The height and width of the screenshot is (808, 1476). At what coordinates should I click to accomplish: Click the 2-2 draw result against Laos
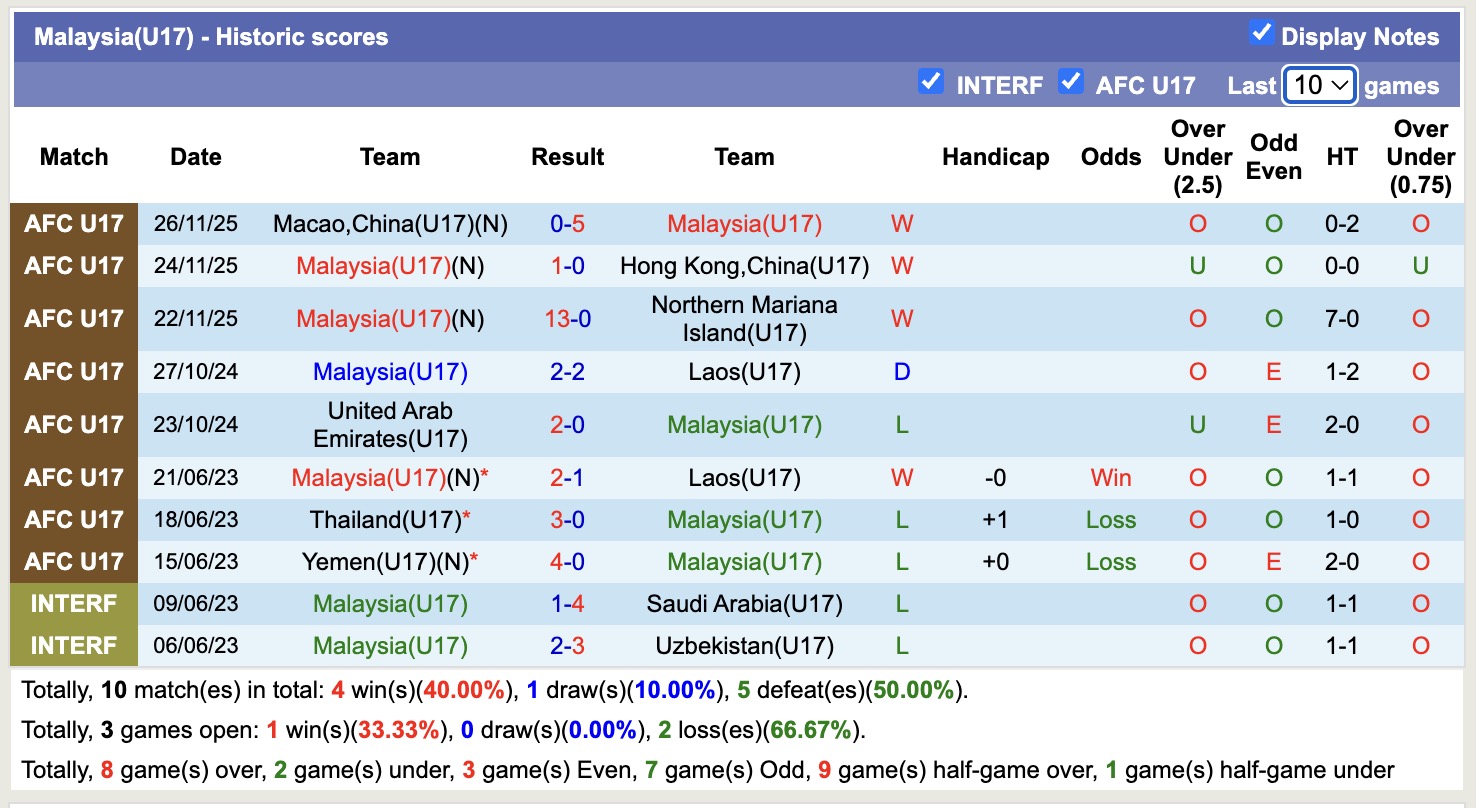click(567, 372)
